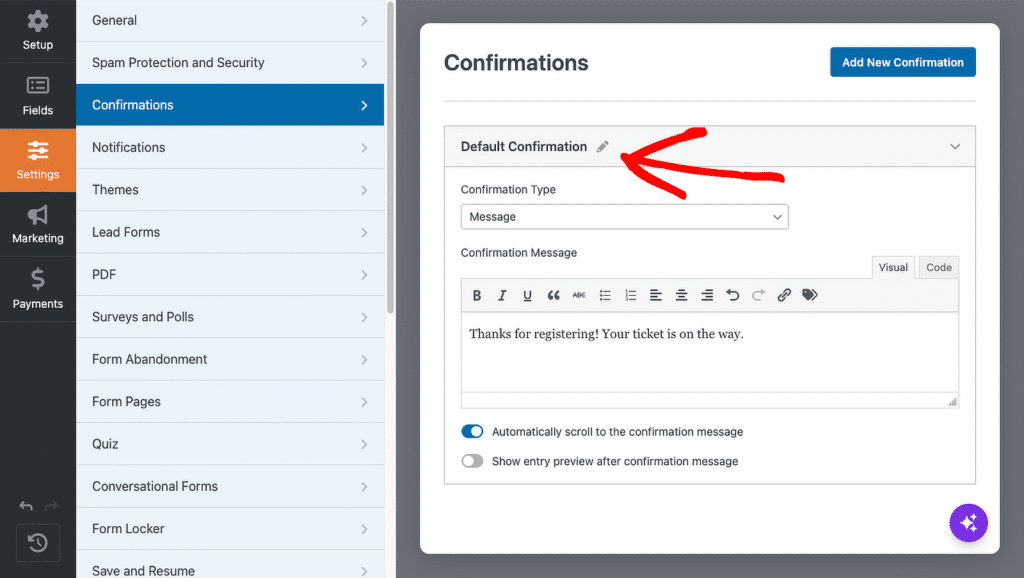This screenshot has height=578, width=1024.
Task: Click the redo arrow in sidebar
Action: (x=51, y=506)
